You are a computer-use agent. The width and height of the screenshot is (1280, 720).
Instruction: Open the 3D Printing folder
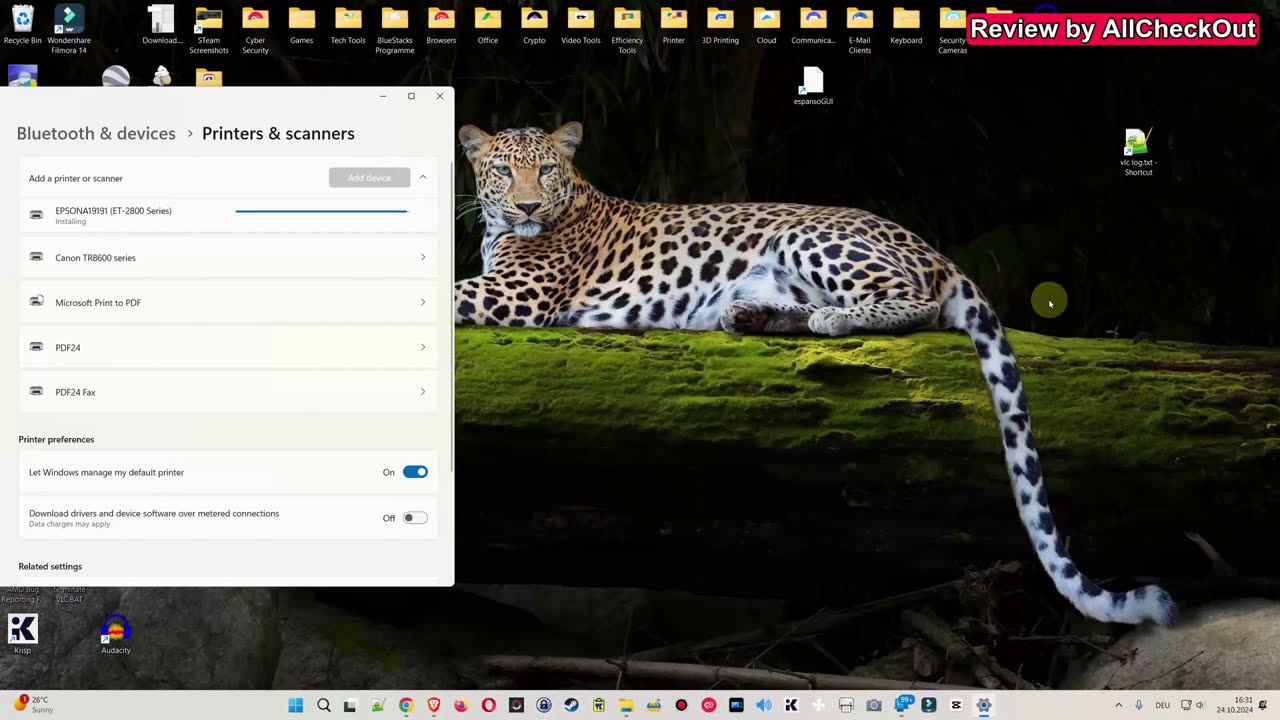pyautogui.click(x=720, y=26)
